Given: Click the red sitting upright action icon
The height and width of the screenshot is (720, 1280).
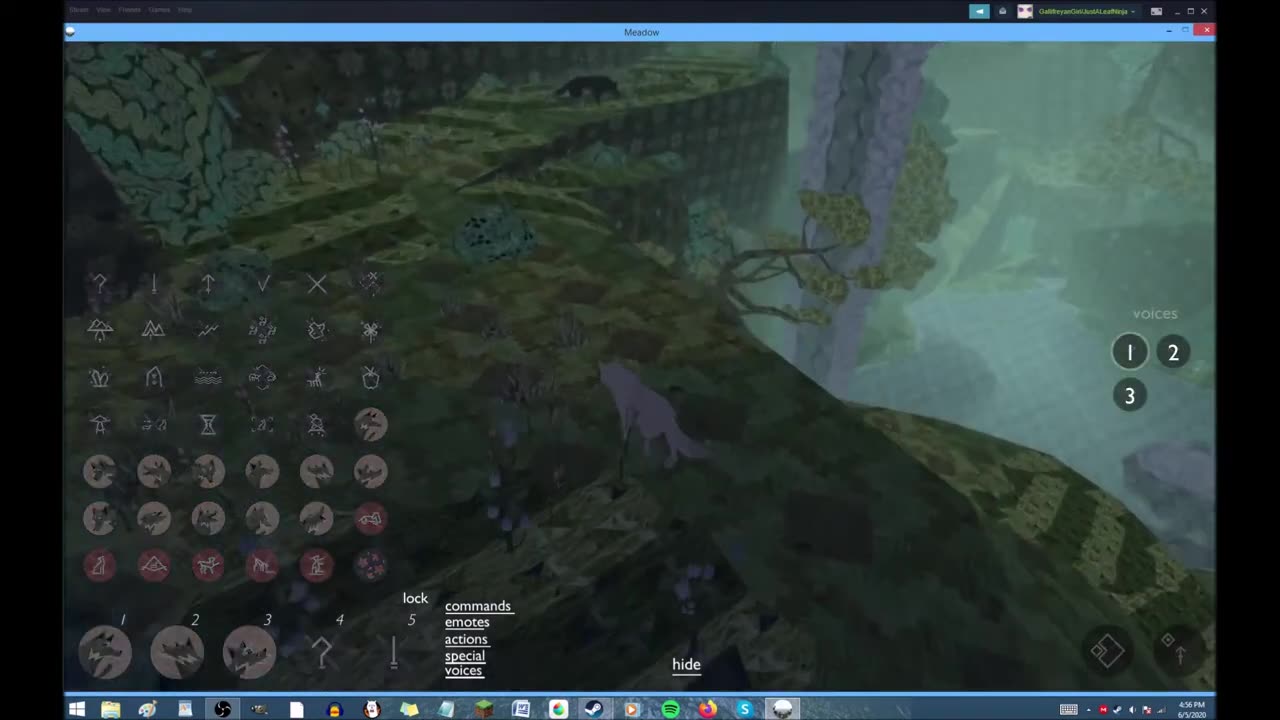Looking at the screenshot, I should 100,566.
